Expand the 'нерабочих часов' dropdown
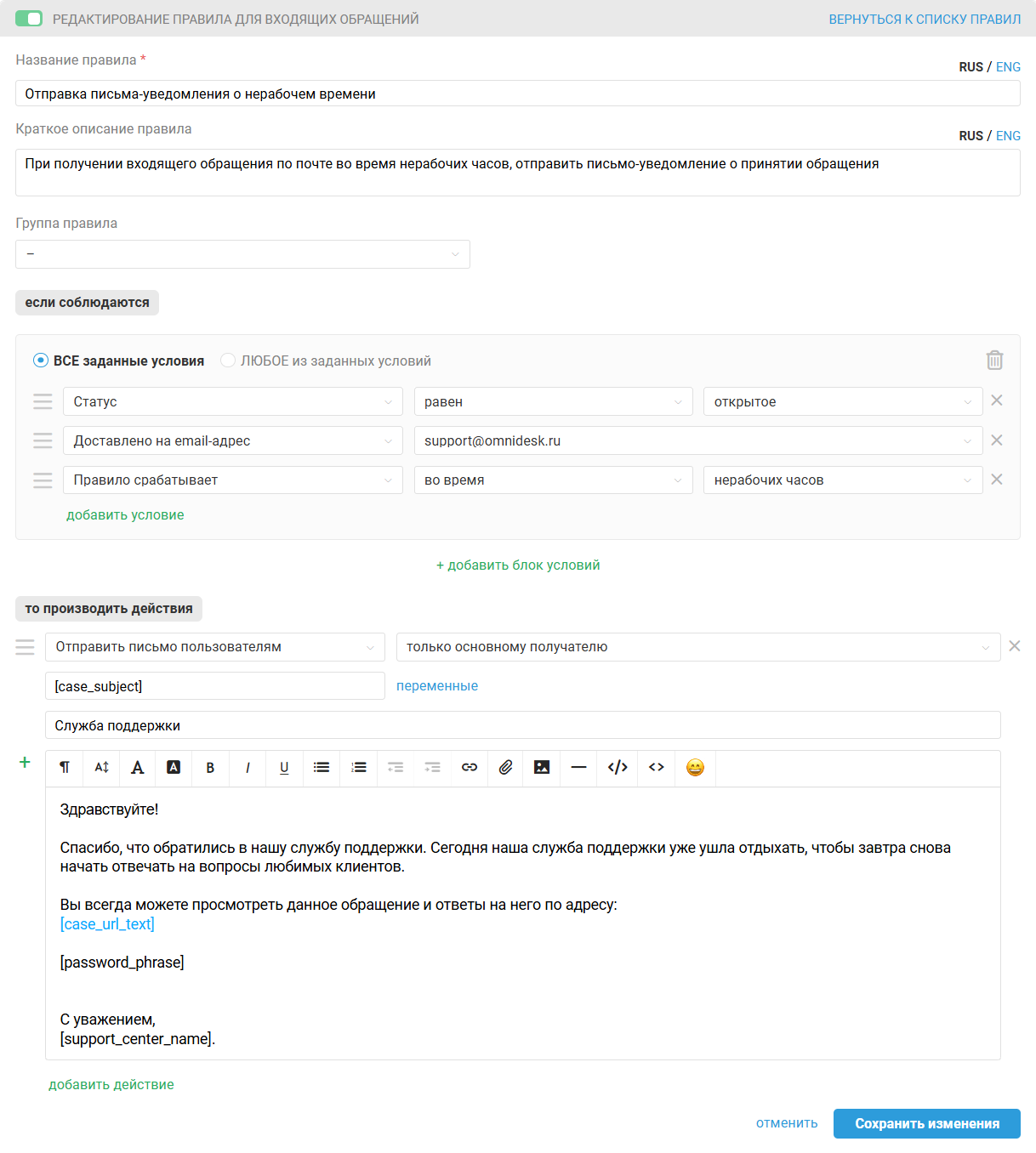1036x1153 pixels. pos(842,480)
